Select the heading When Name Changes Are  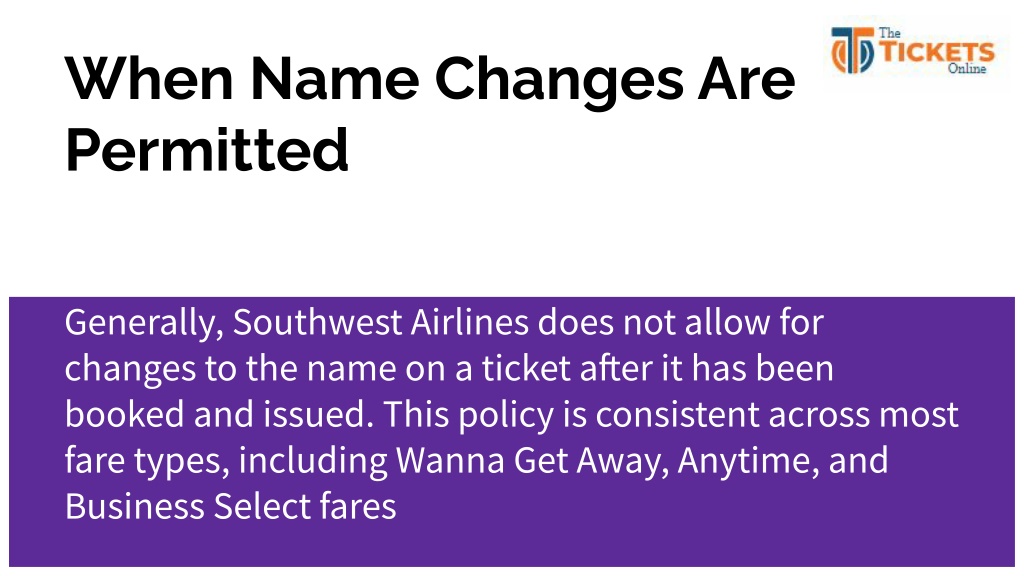click(x=430, y=80)
